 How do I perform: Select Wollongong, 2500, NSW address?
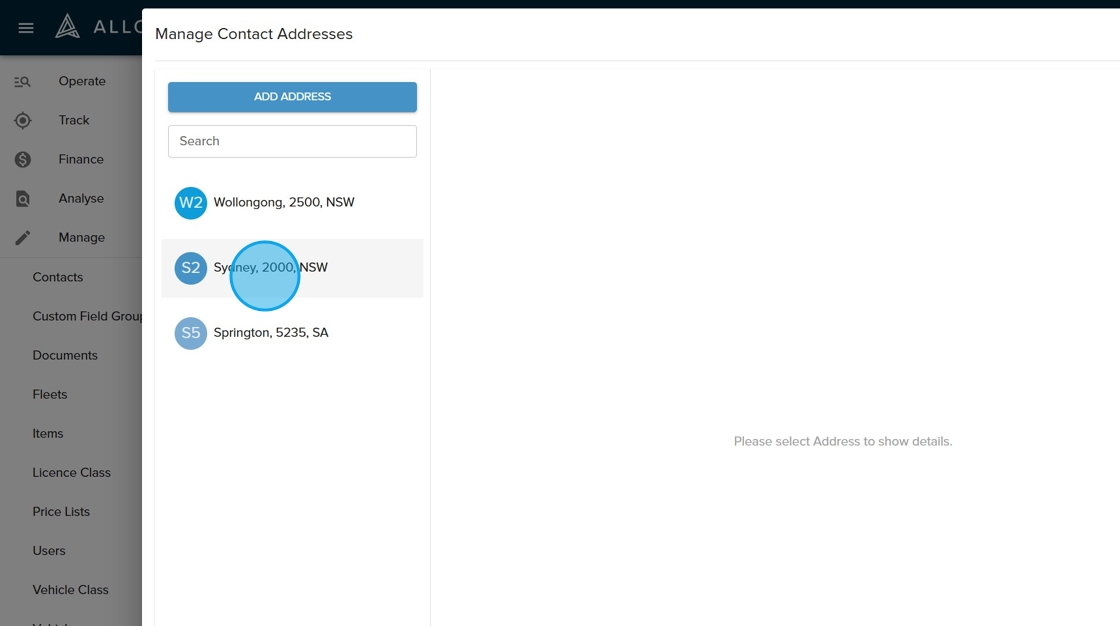click(284, 203)
